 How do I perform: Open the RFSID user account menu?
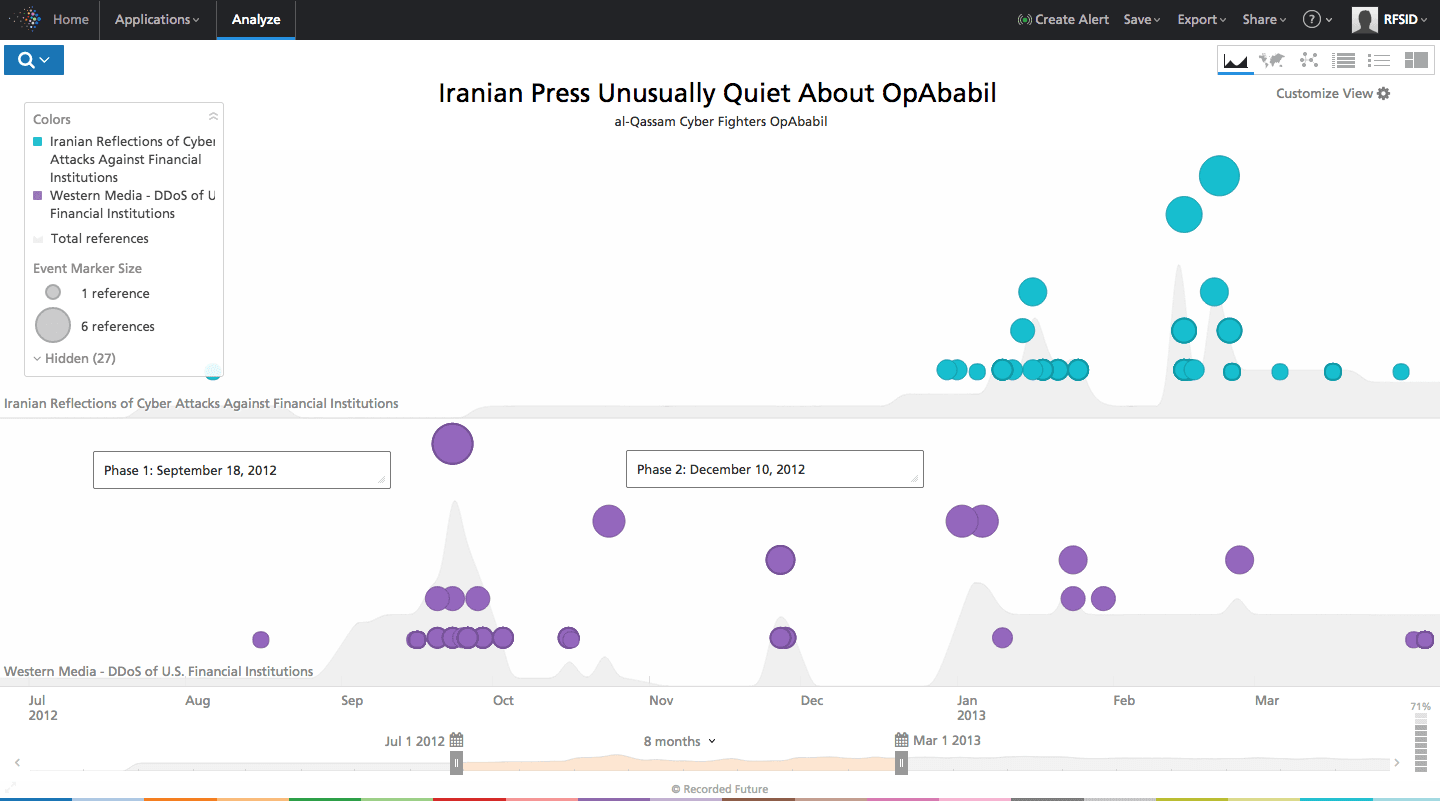[x=1405, y=19]
